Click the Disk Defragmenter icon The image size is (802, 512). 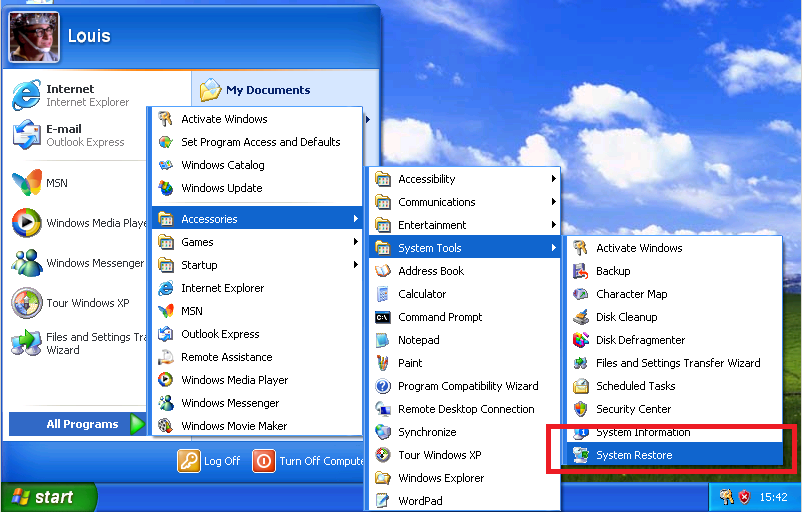(580, 340)
